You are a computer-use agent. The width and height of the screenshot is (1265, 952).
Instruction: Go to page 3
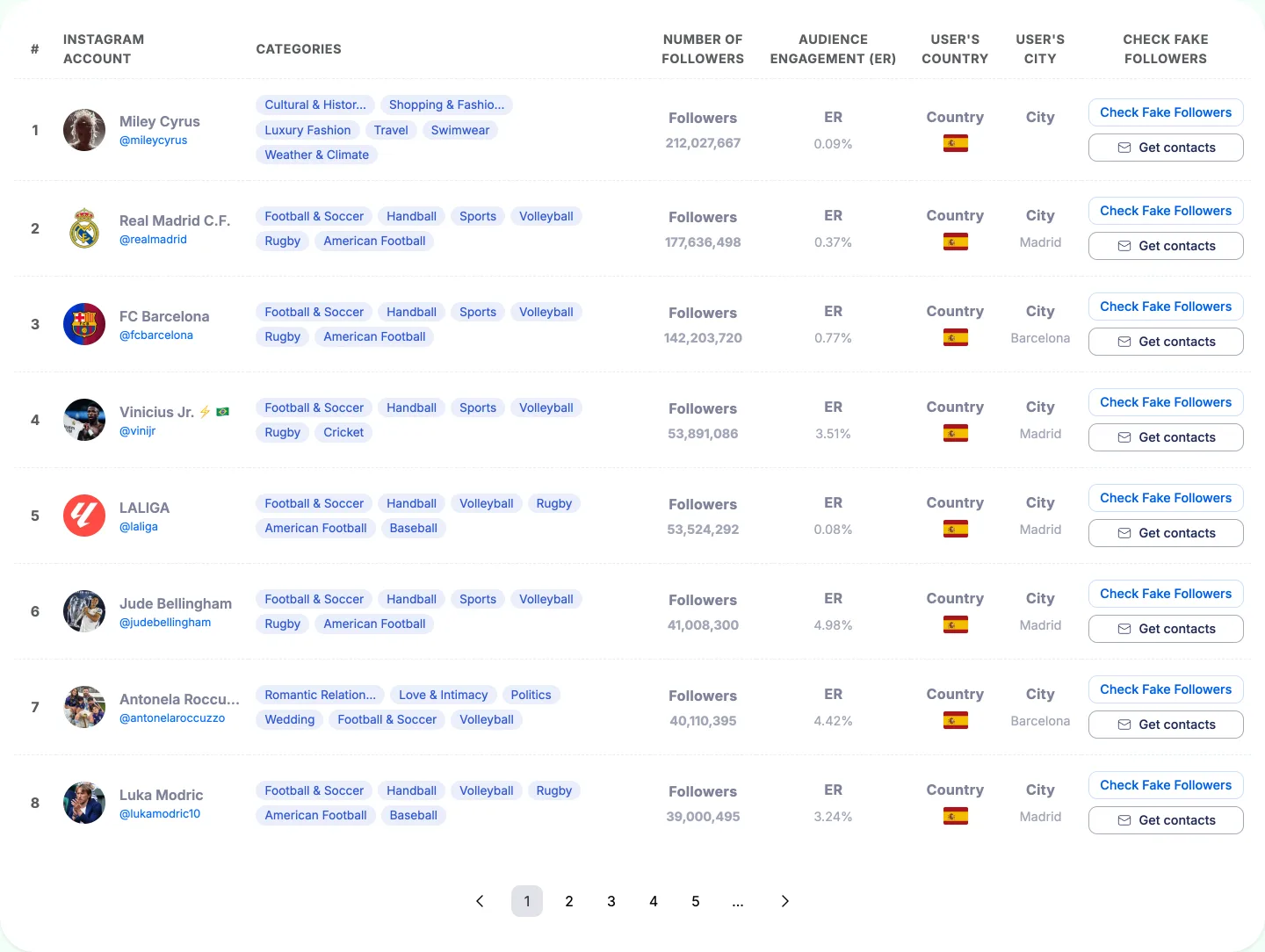point(611,901)
